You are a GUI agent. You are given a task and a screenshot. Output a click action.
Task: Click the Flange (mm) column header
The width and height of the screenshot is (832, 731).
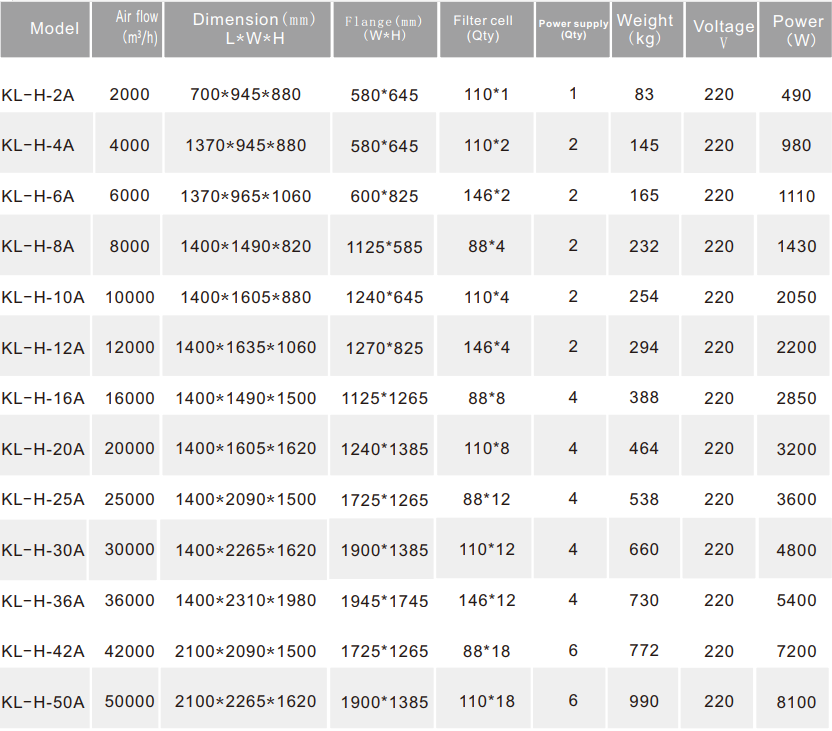click(x=384, y=28)
